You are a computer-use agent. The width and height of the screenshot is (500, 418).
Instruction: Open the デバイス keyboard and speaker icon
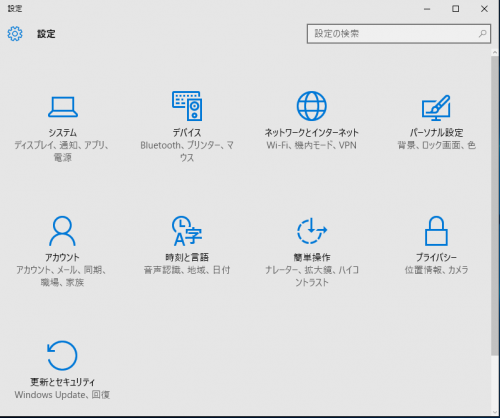[187, 106]
